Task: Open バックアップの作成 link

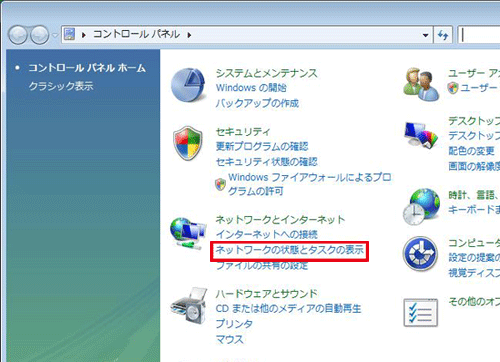Action: point(257,103)
